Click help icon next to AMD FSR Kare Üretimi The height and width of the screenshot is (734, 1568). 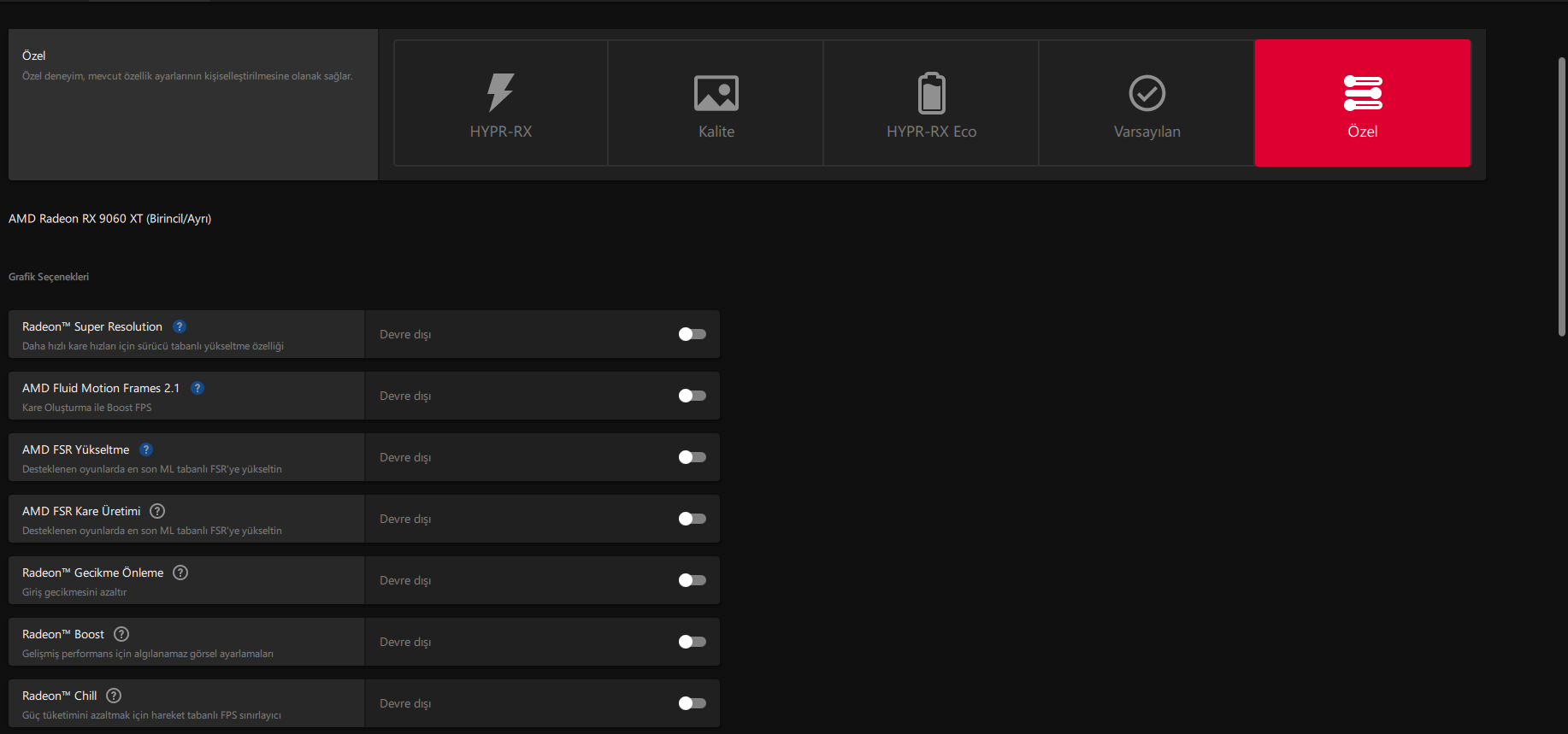click(x=157, y=511)
